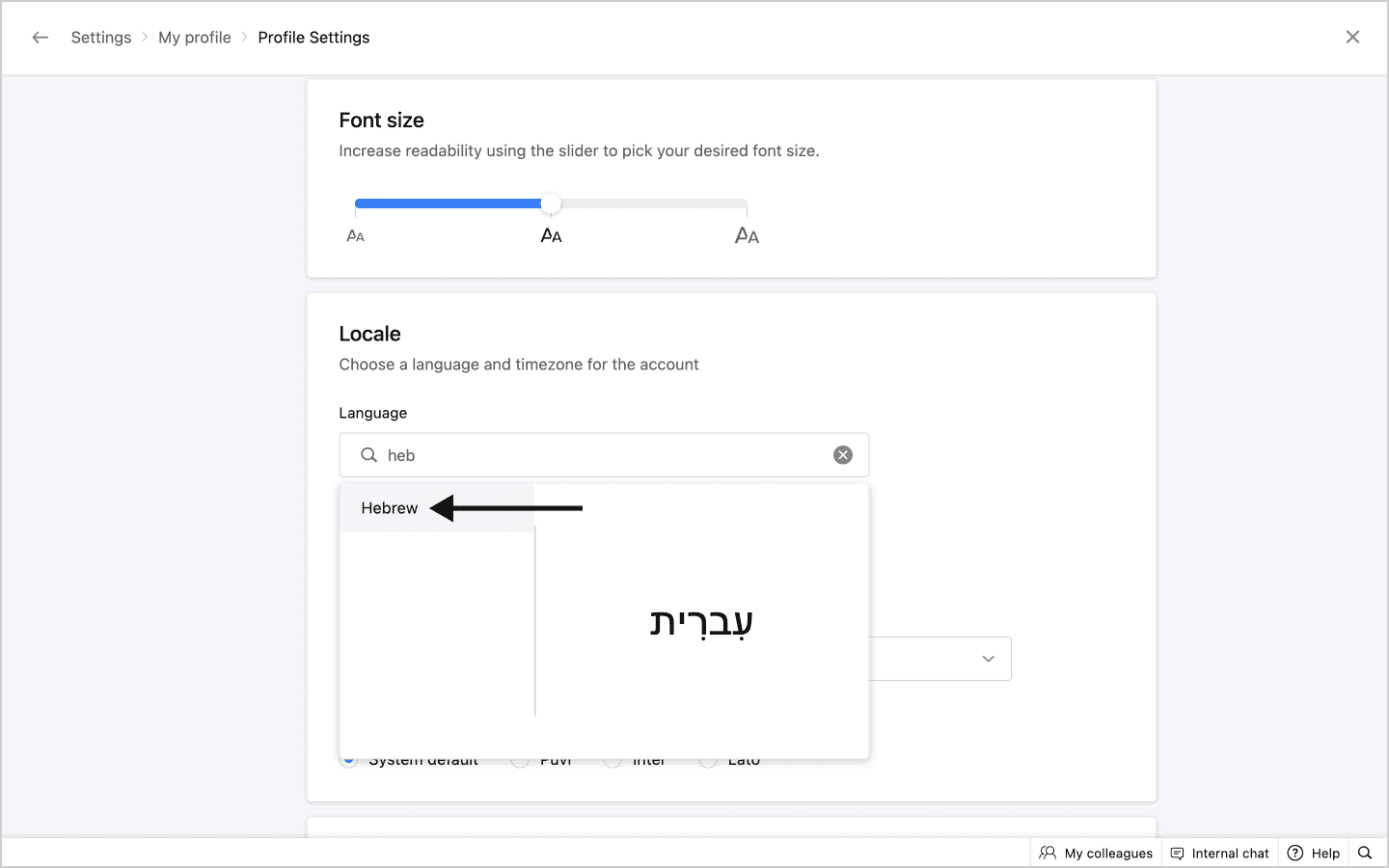Viewport: 1389px width, 868px height.
Task: Pick the largest font size marker
Action: point(747,235)
